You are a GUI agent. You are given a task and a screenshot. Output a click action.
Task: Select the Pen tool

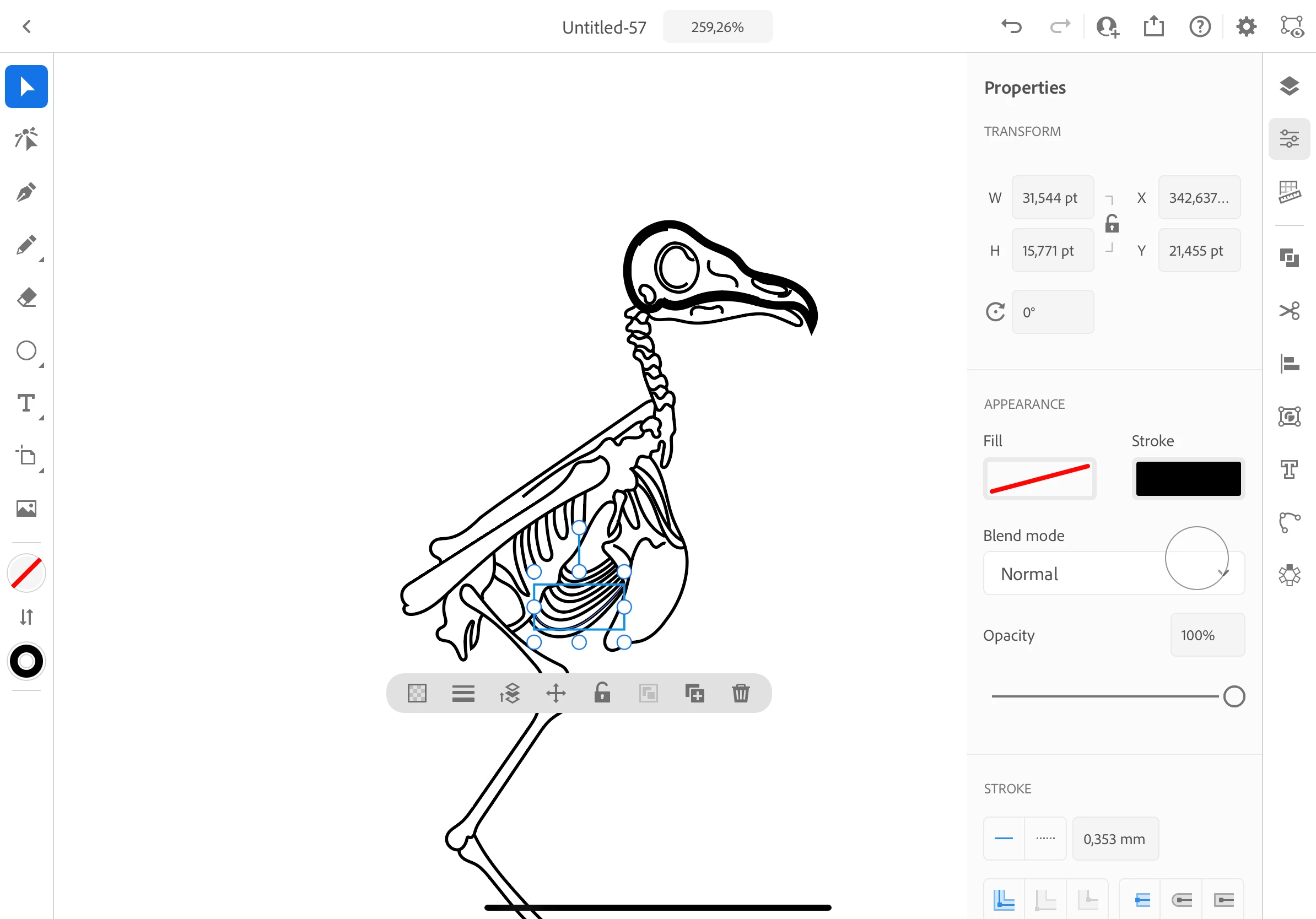26,192
